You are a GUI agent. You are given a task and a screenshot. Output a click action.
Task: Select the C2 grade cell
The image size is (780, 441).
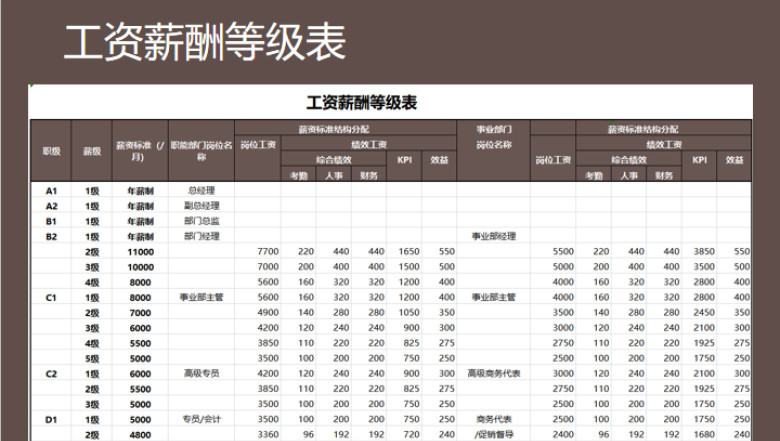pyautogui.click(x=51, y=374)
